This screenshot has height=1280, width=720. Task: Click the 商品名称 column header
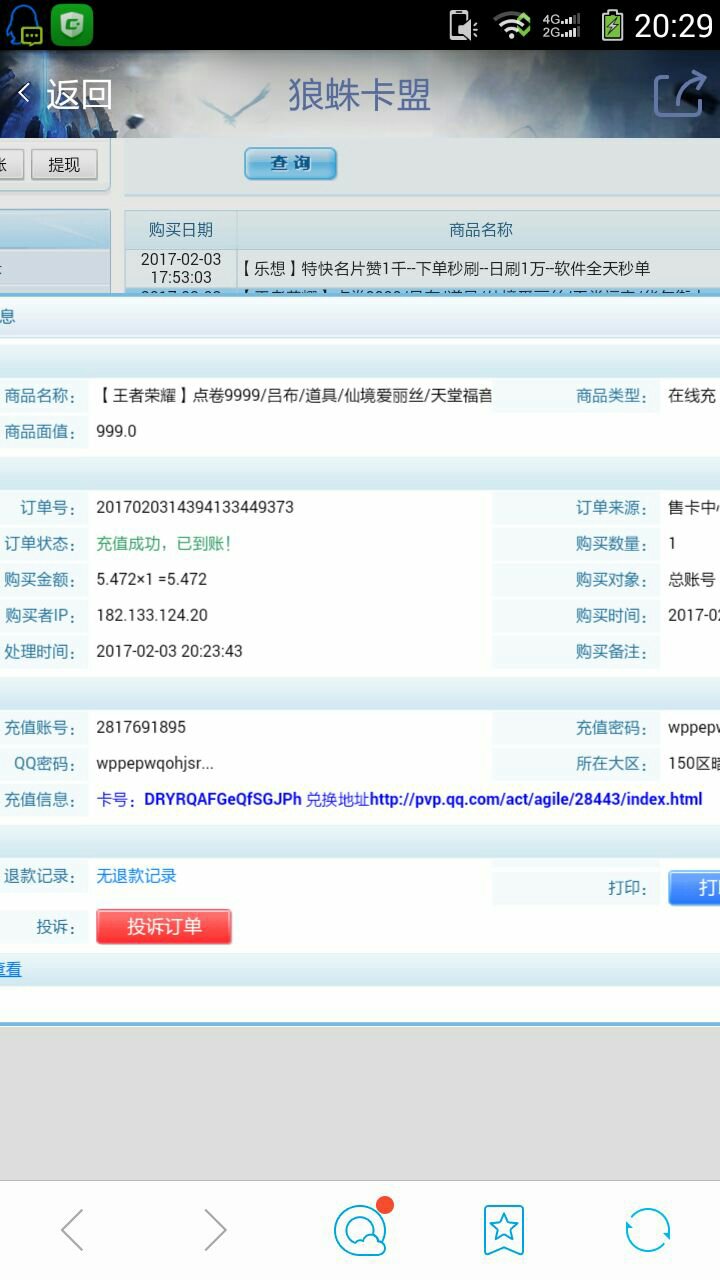(x=481, y=230)
